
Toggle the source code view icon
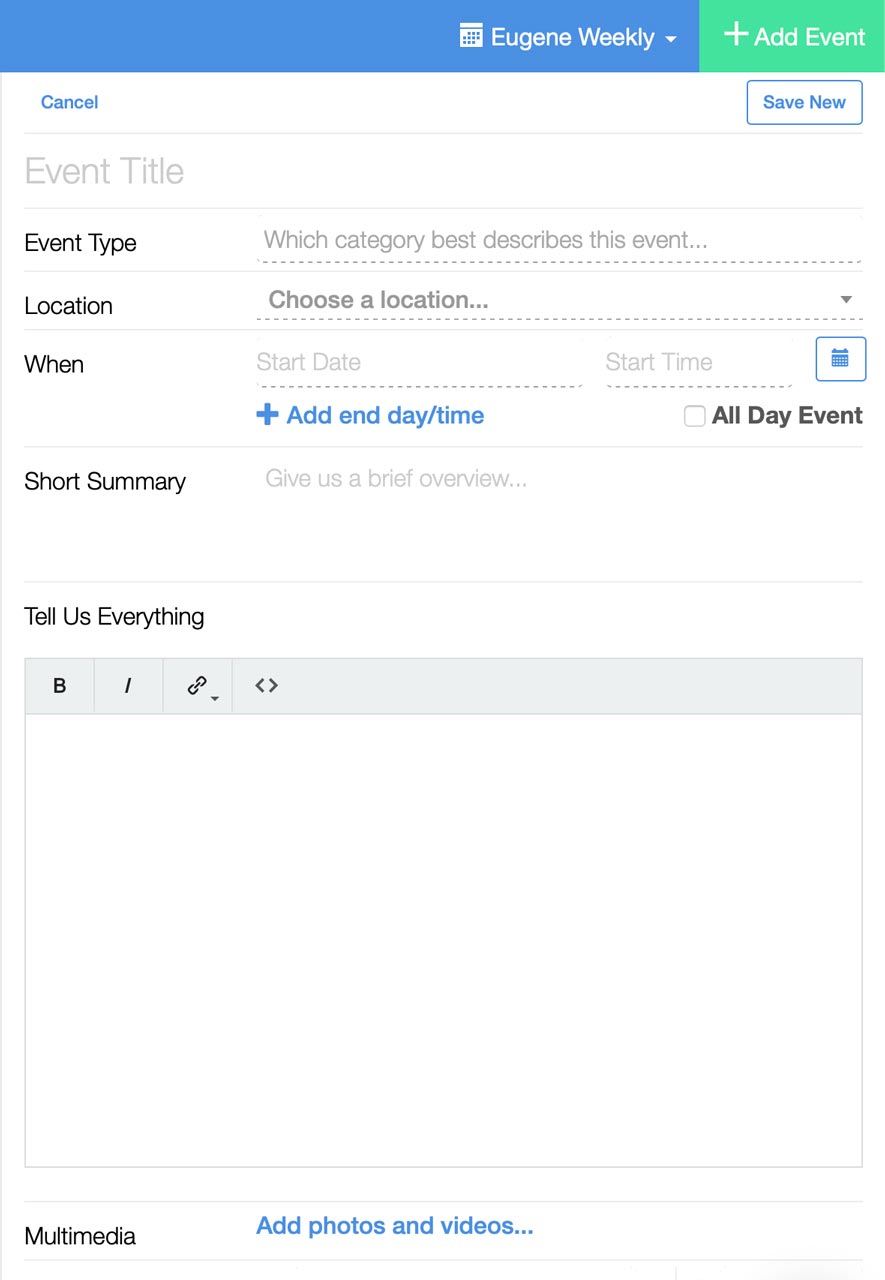coord(266,686)
